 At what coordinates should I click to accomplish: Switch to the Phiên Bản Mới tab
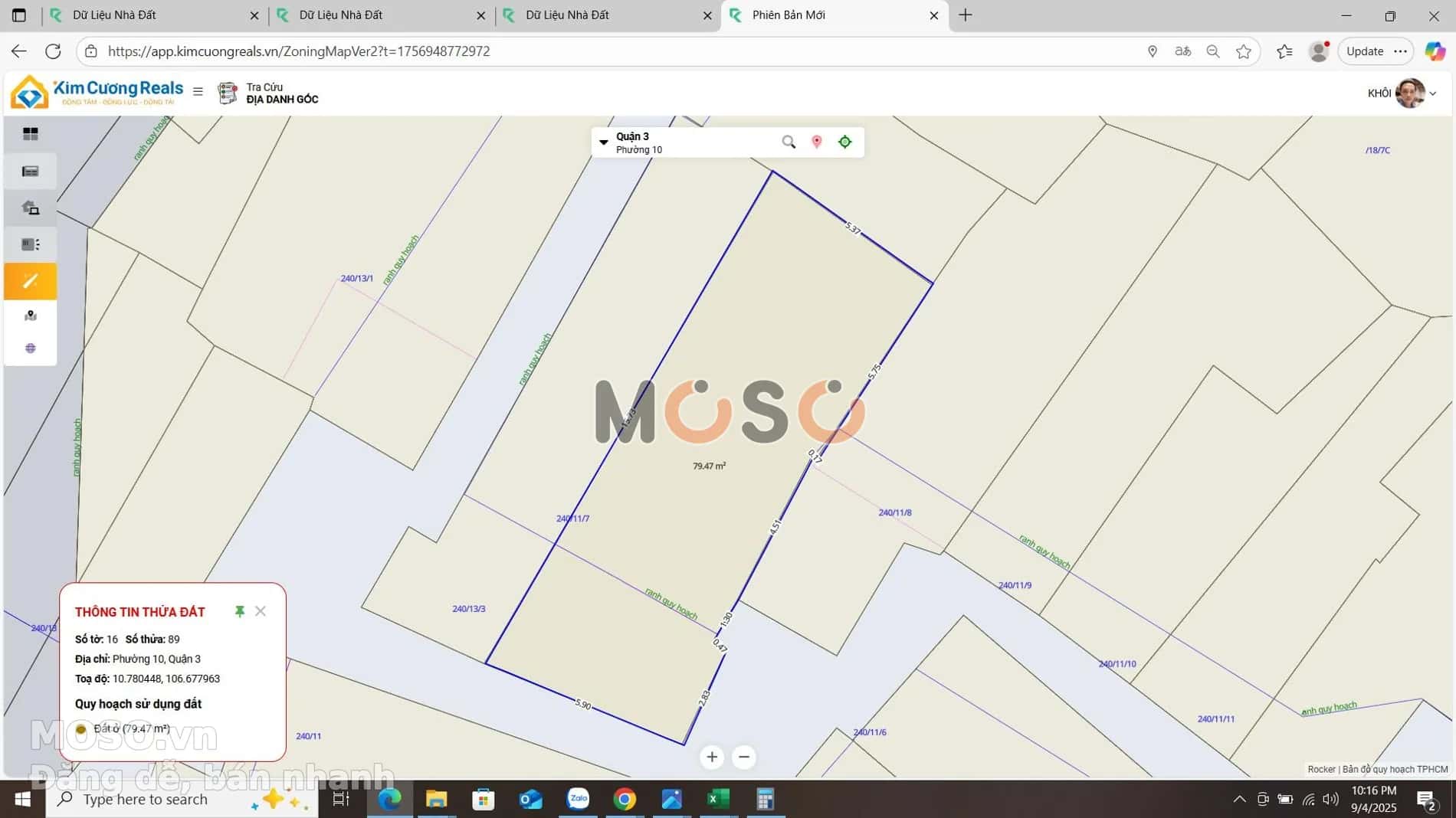(834, 15)
